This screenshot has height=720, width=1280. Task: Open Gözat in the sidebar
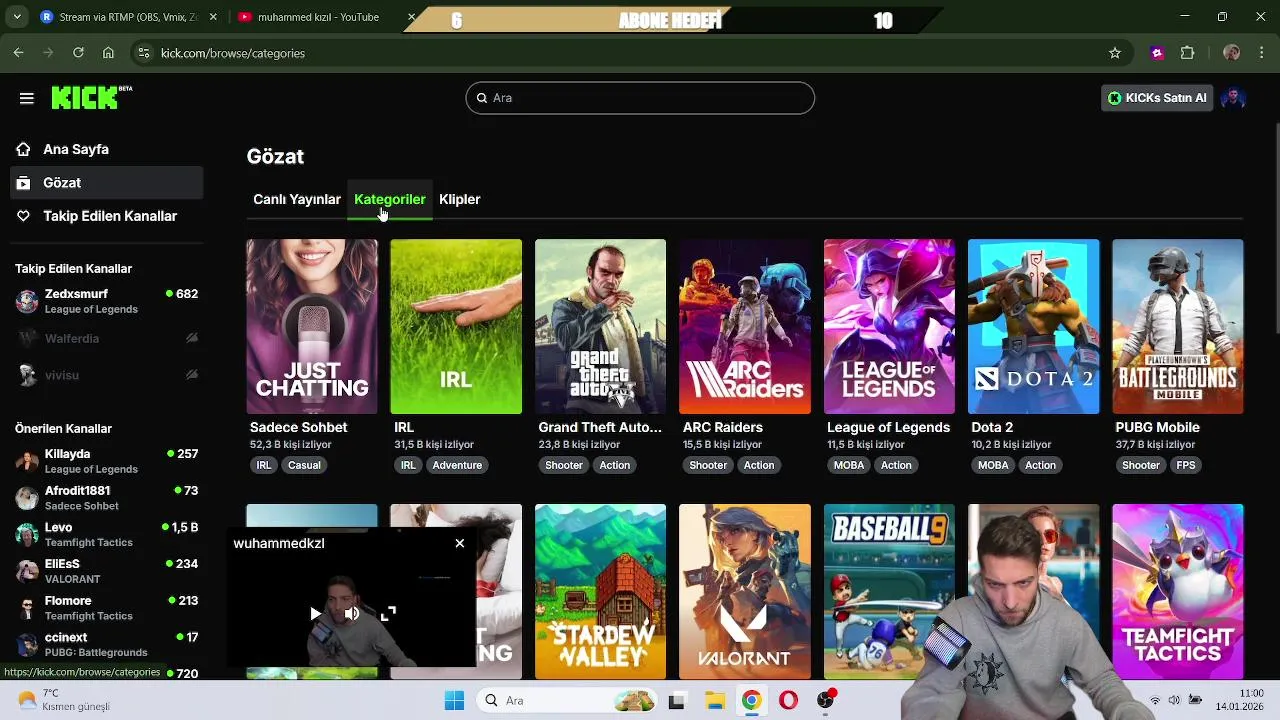point(106,183)
